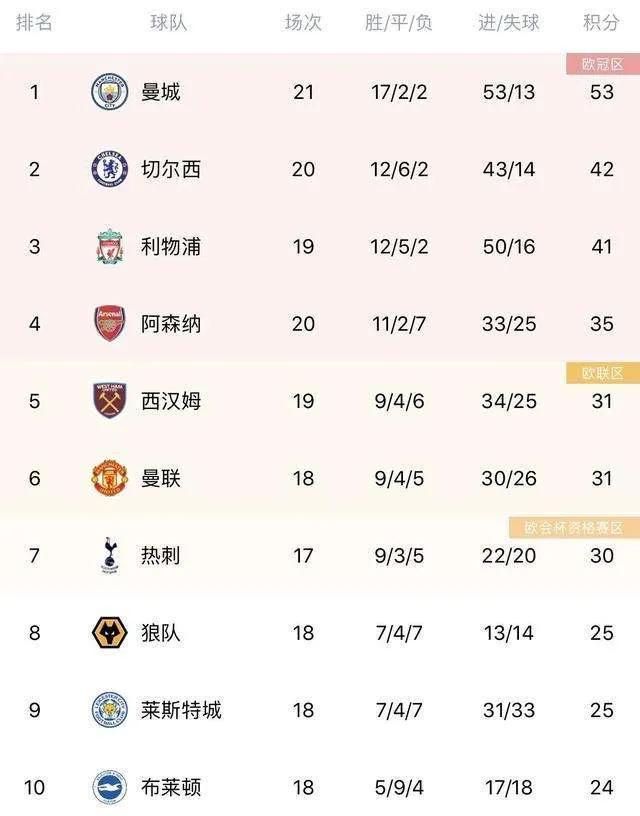Click the Wolves club crest

click(x=109, y=633)
